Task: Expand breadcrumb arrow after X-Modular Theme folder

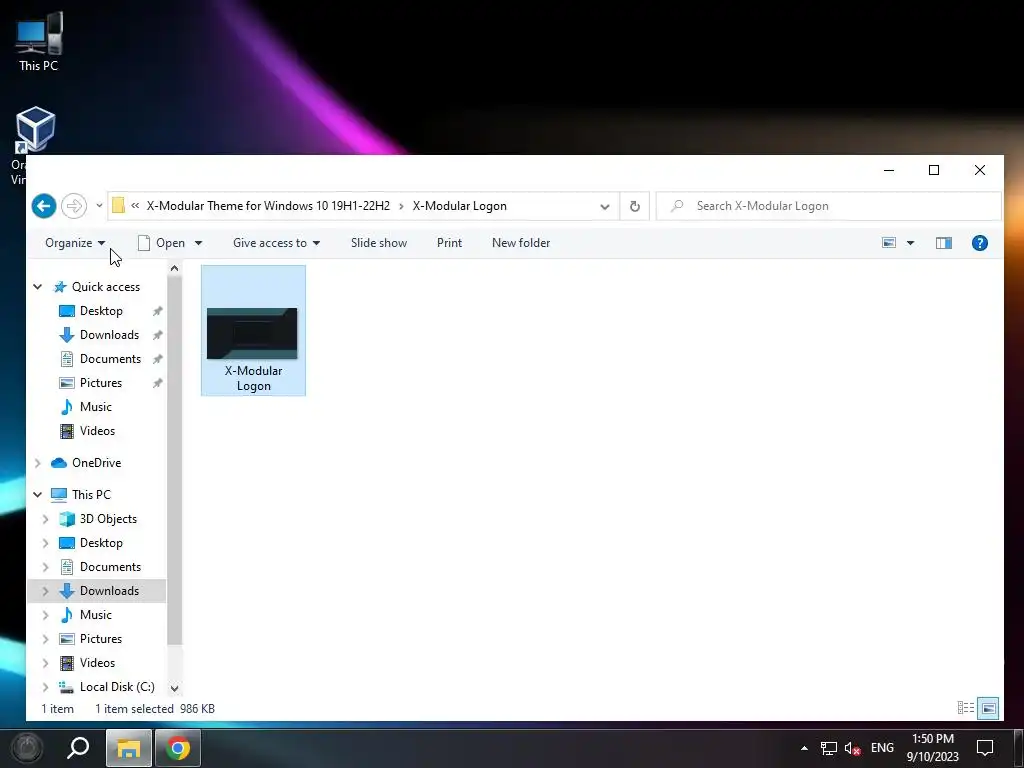Action: click(401, 206)
